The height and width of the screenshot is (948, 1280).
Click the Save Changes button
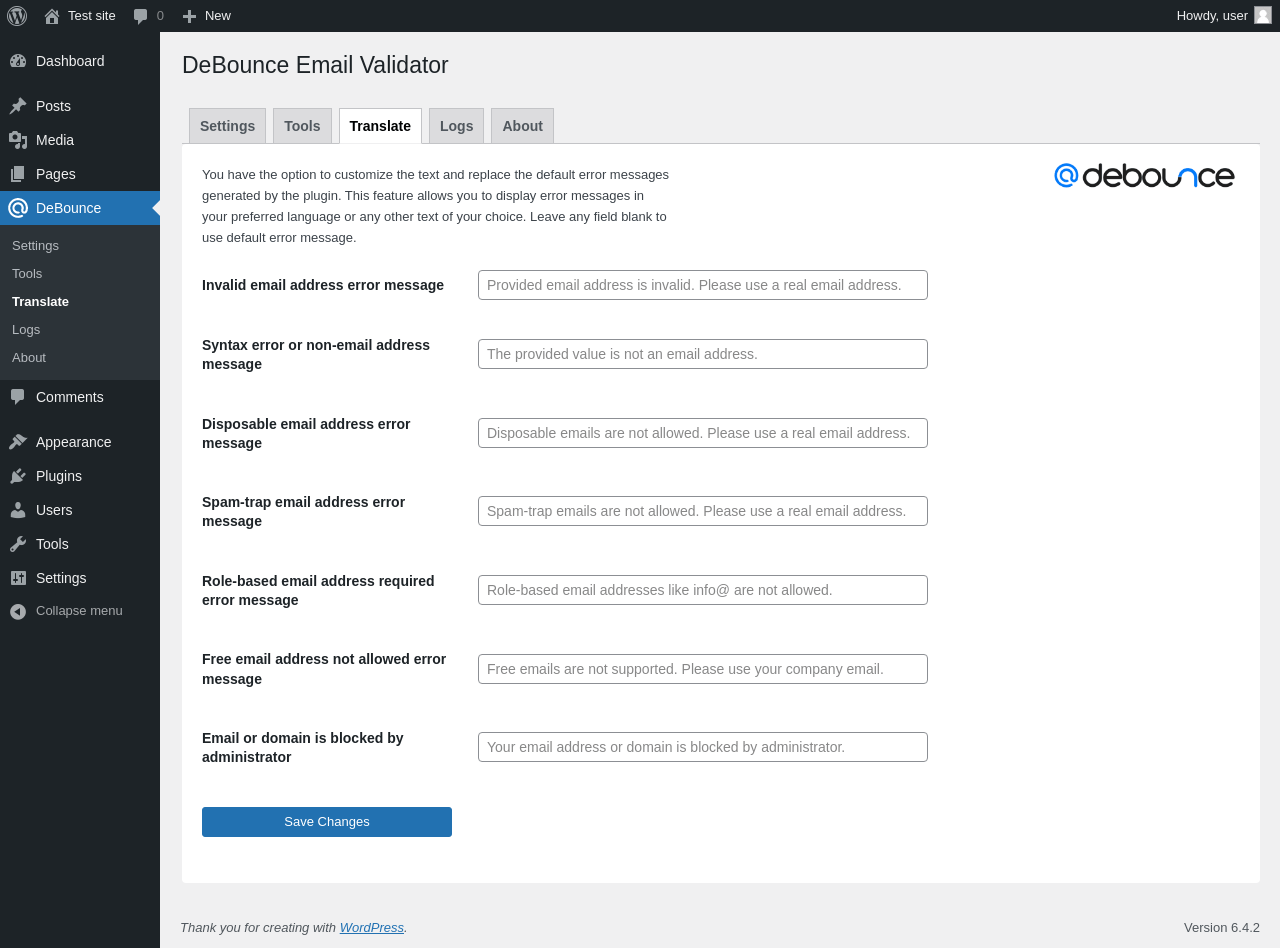[327, 822]
